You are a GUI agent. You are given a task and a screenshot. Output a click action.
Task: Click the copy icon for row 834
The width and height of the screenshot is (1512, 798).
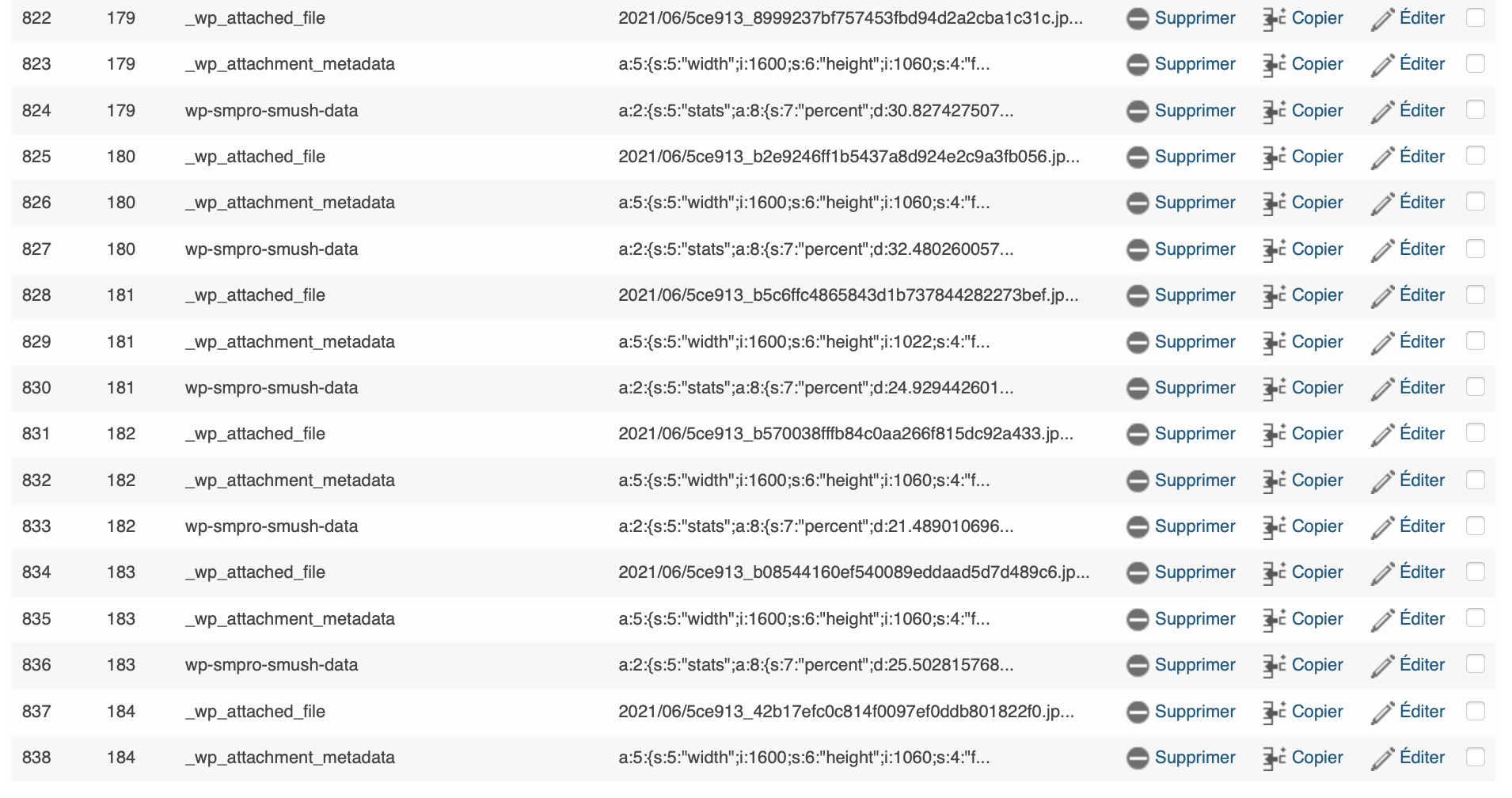coord(1274,573)
